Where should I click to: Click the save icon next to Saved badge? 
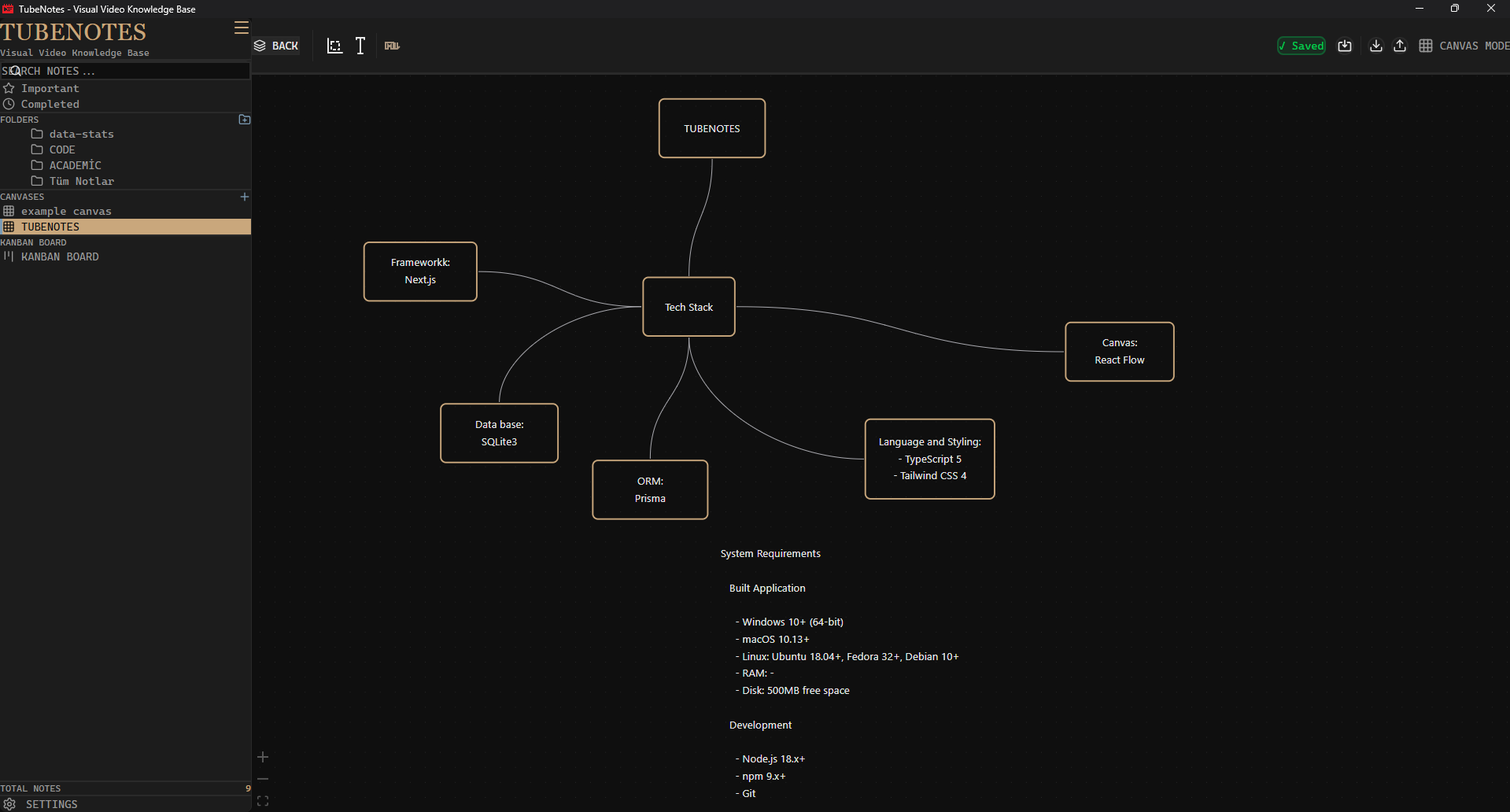click(x=1345, y=46)
